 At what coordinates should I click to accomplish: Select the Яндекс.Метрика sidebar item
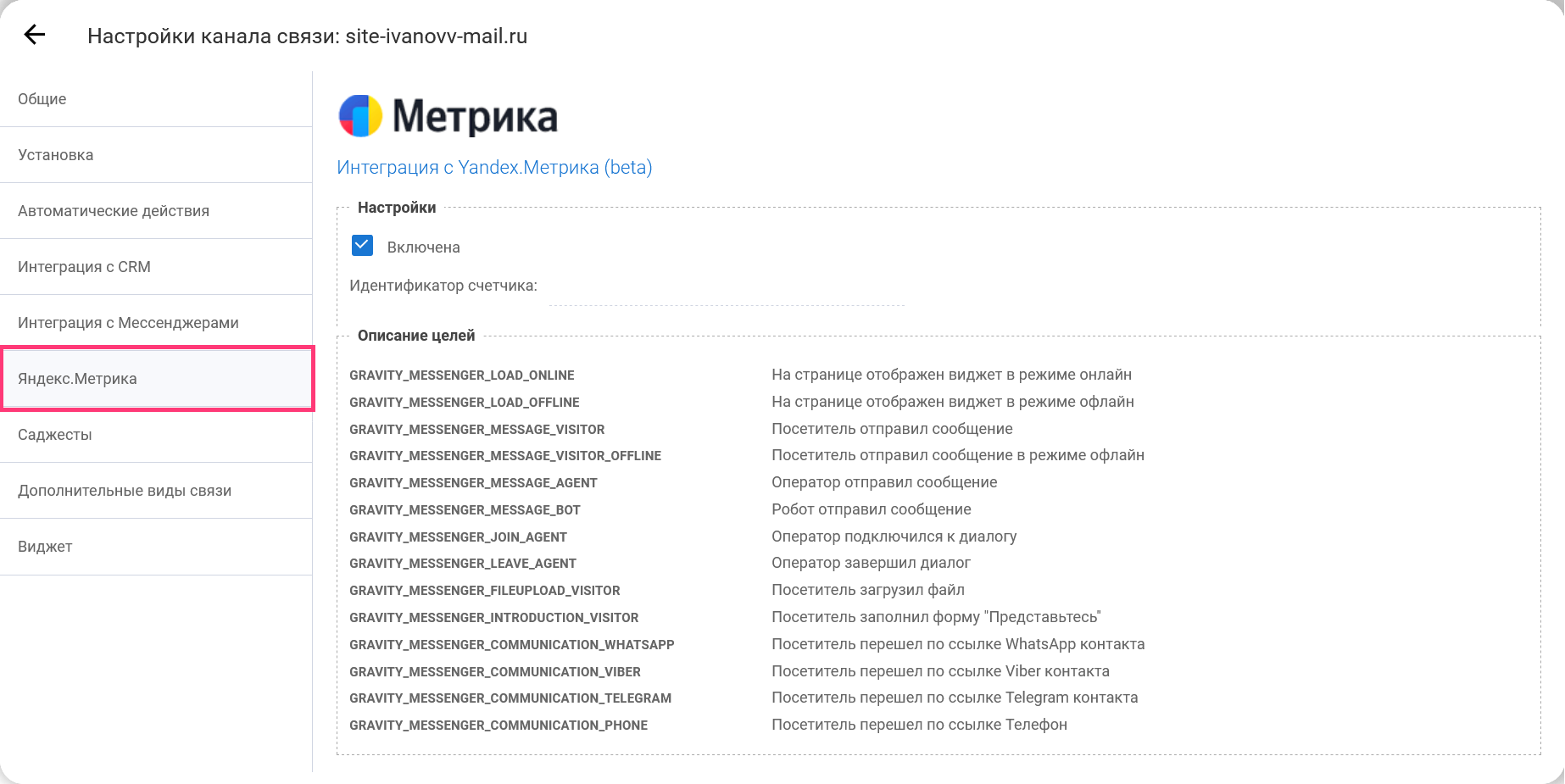click(x=77, y=379)
